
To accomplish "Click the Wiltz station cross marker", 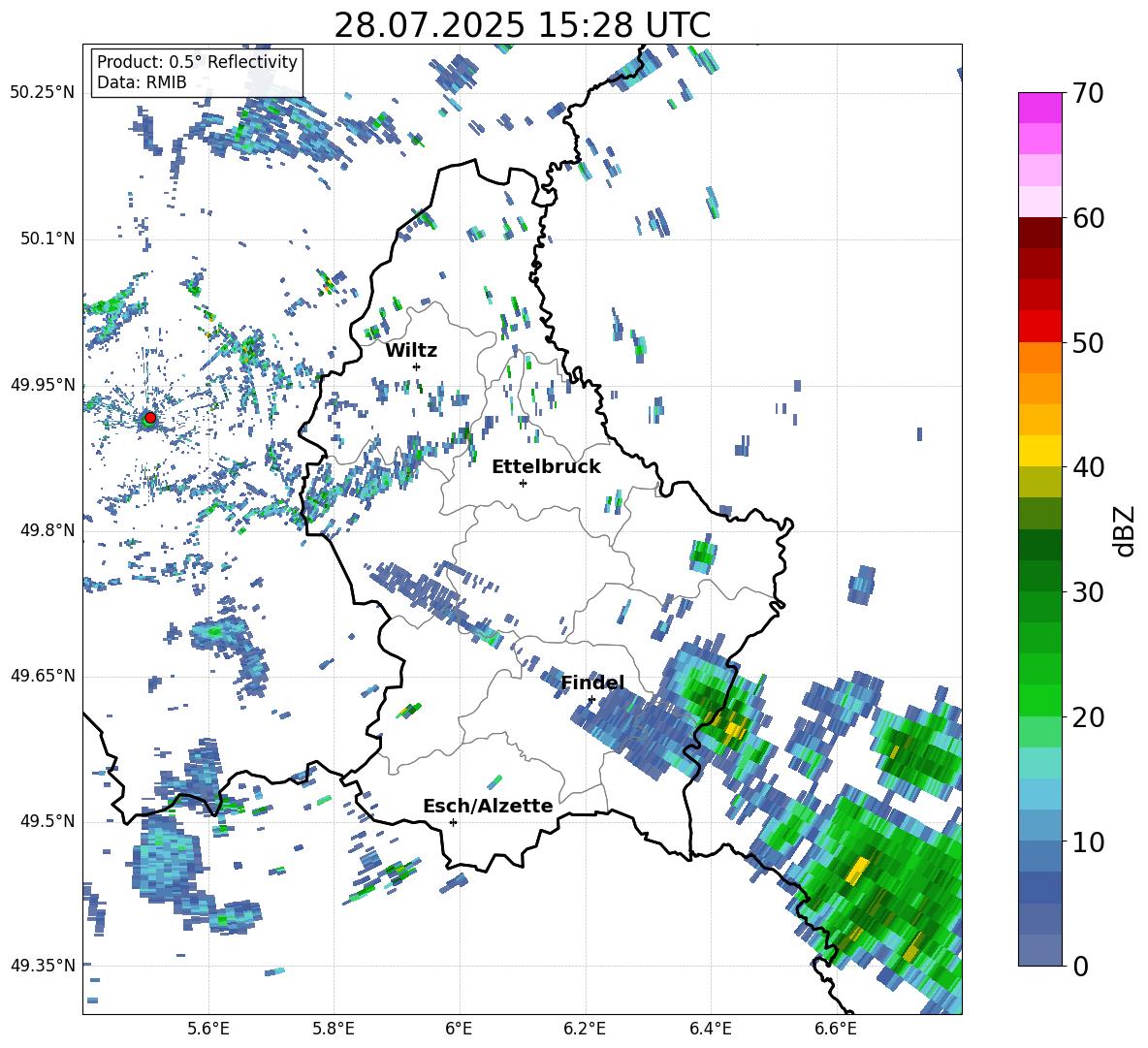I will 417,366.
